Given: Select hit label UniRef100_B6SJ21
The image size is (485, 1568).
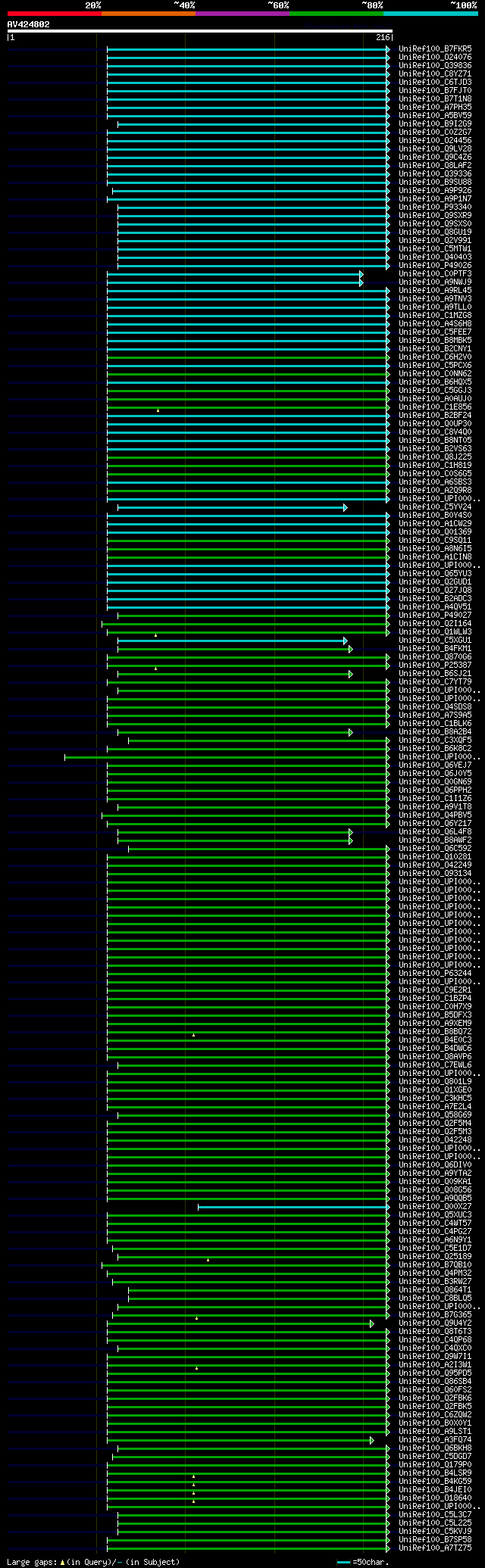Looking at the screenshot, I should pos(435,674).
